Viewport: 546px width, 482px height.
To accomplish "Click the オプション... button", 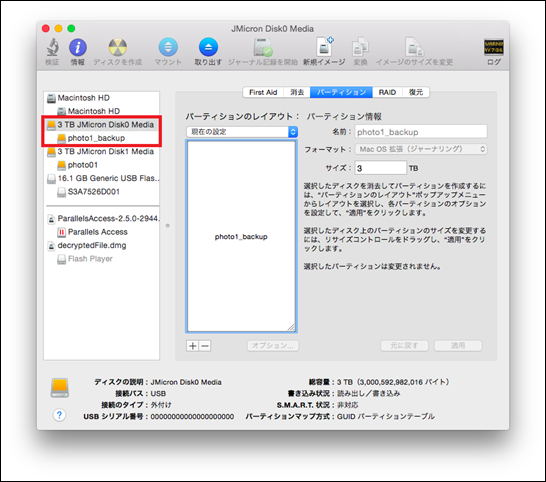I will pos(273,345).
